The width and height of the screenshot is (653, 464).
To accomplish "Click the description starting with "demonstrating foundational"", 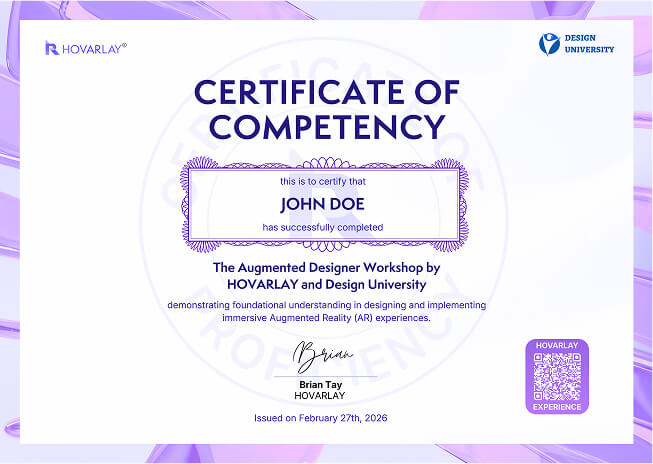I will point(326,304).
